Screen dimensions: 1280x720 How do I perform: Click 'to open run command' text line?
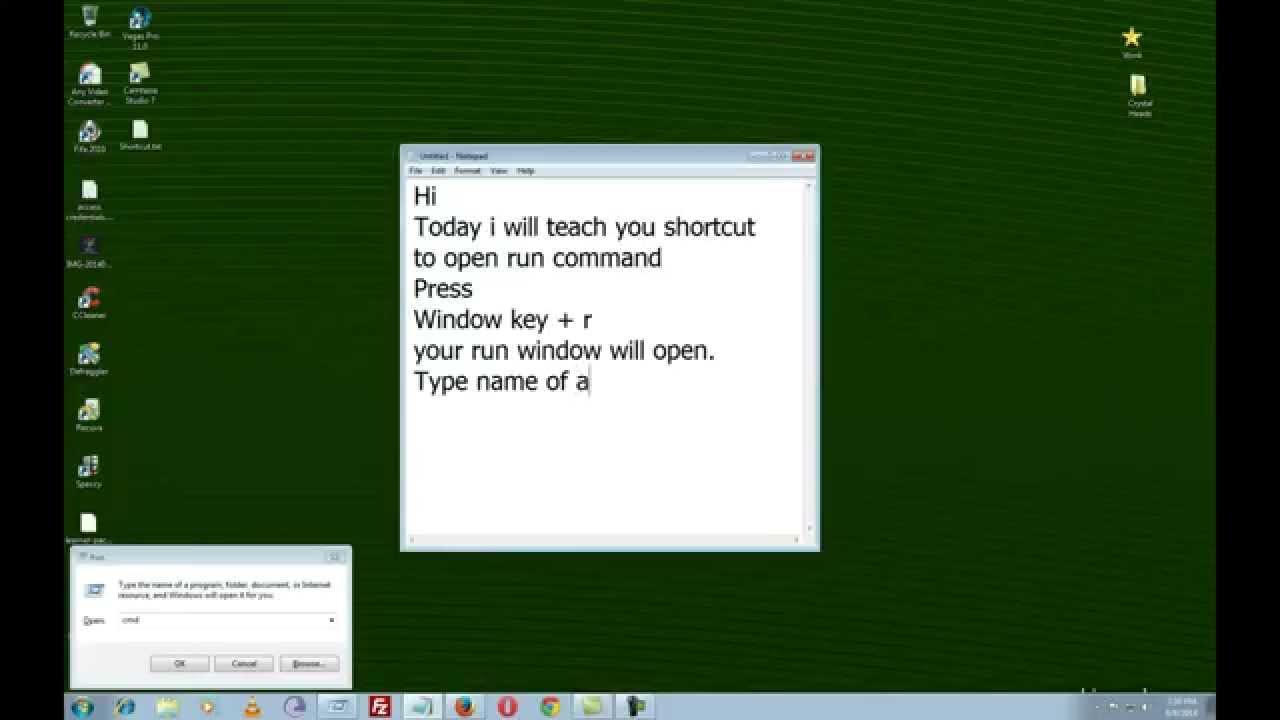click(538, 258)
